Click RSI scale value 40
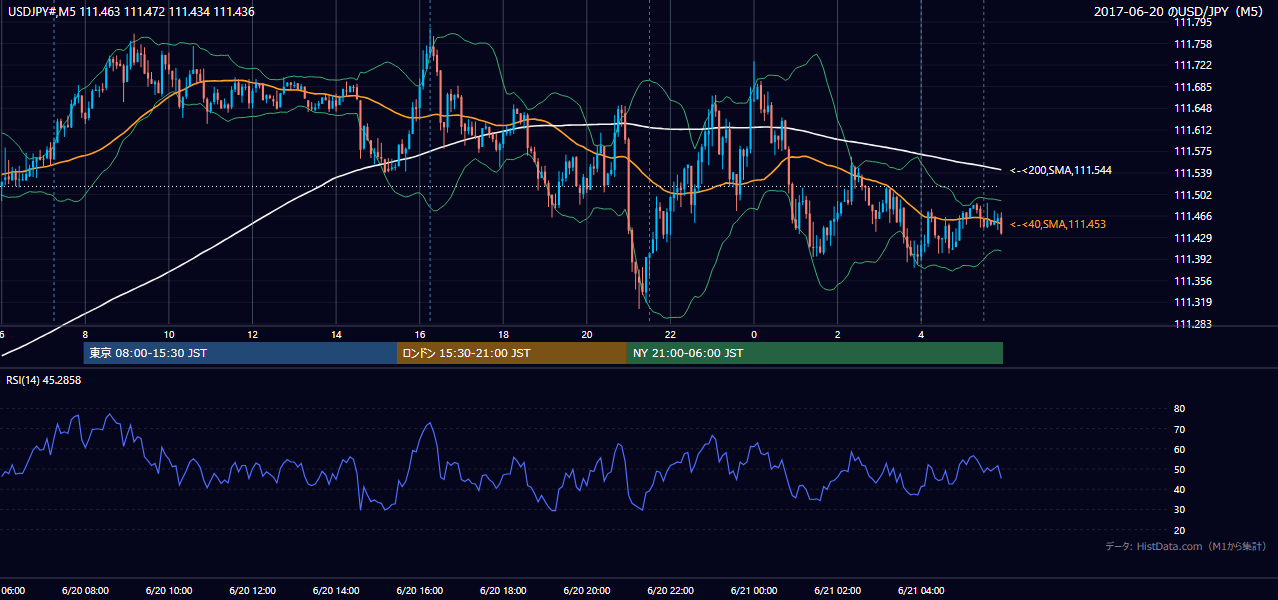This screenshot has width=1278, height=600. (x=1179, y=490)
